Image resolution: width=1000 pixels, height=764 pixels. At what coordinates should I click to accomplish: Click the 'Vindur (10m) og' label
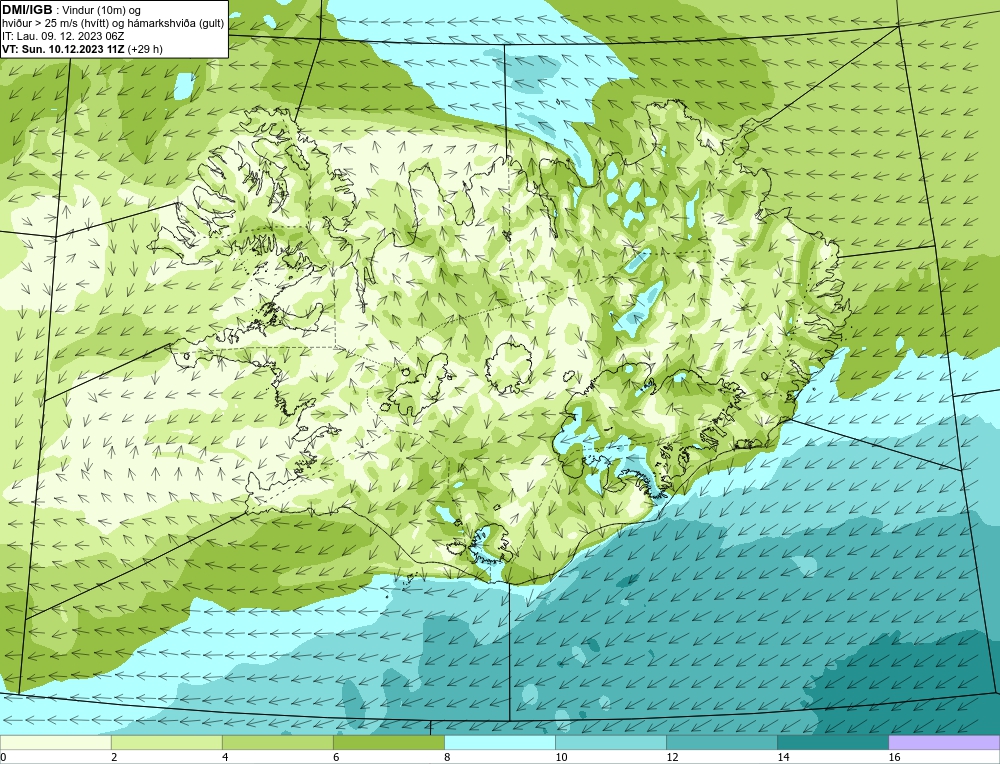click(103, 11)
